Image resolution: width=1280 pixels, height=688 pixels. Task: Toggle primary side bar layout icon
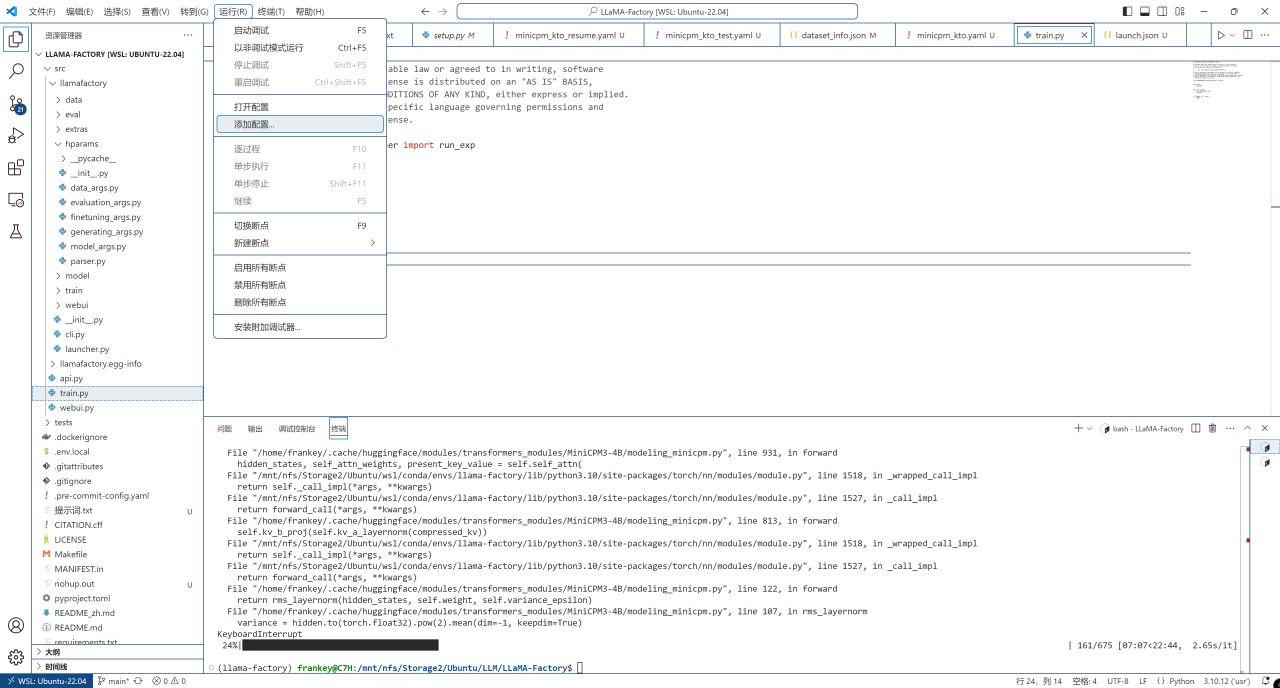pyautogui.click(x=1128, y=11)
